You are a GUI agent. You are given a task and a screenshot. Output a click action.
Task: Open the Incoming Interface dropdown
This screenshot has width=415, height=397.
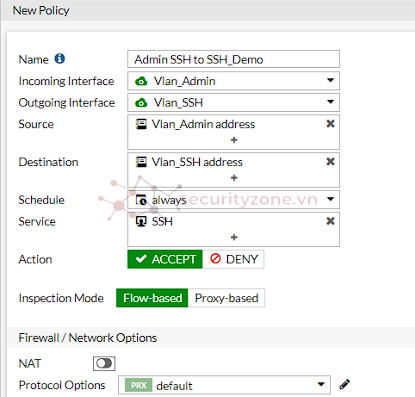(x=233, y=81)
